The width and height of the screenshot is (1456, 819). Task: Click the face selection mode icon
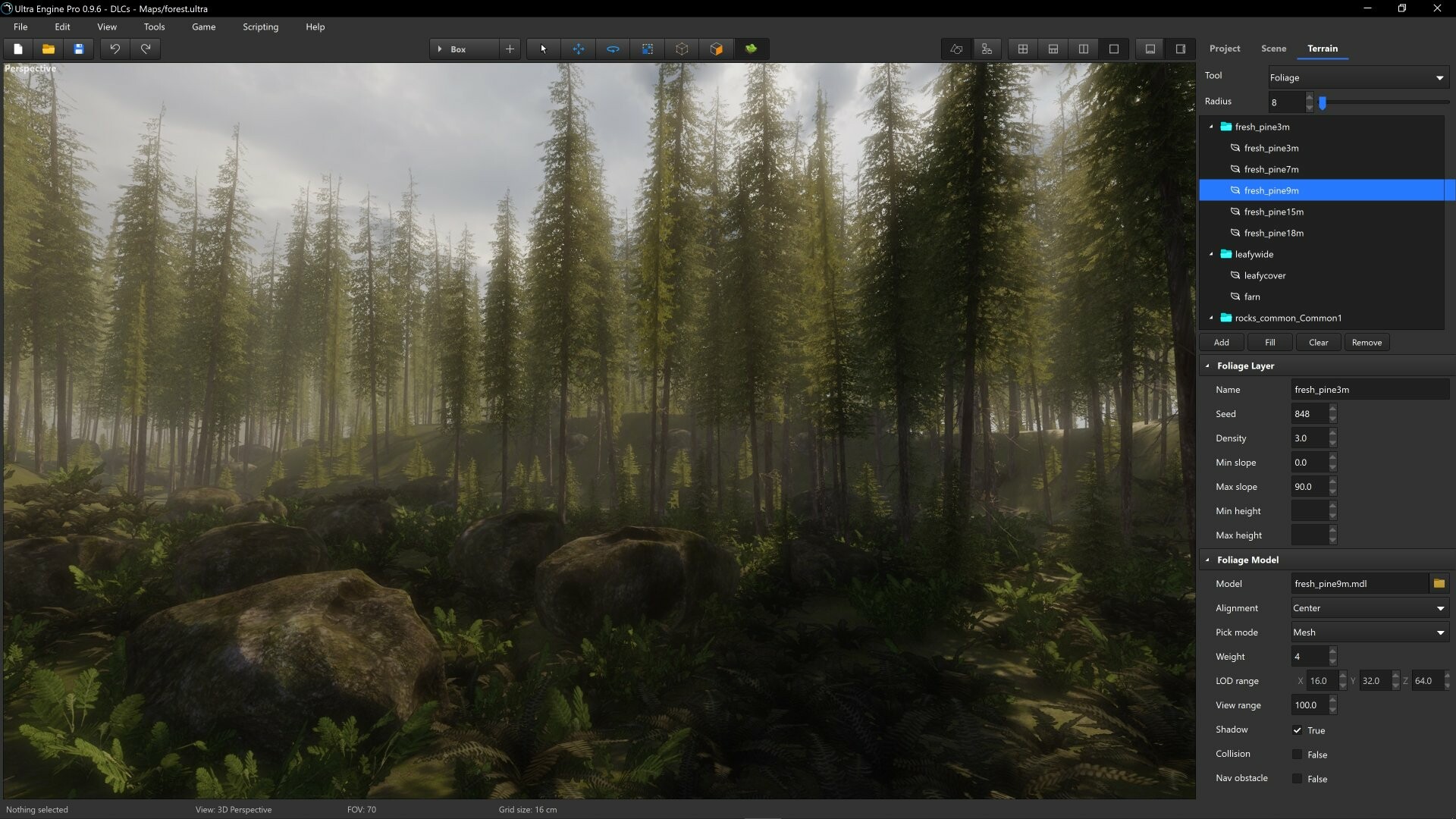[x=716, y=49]
